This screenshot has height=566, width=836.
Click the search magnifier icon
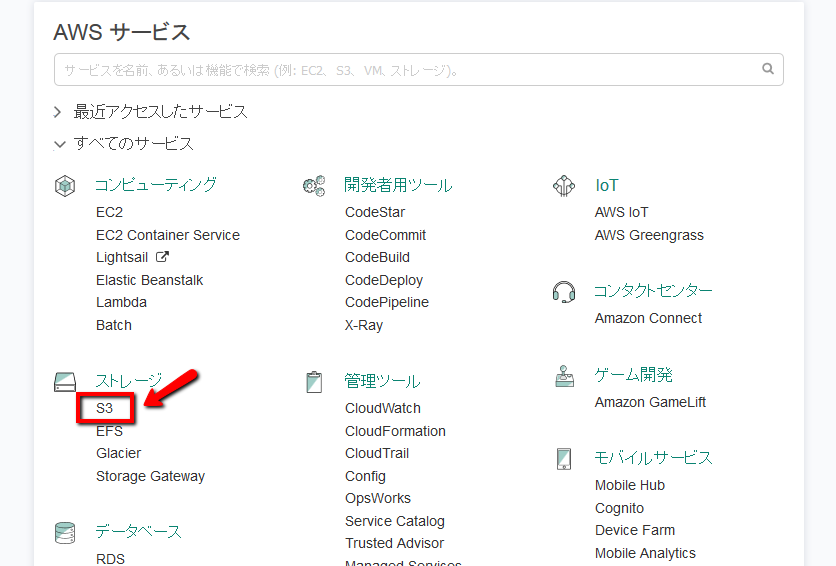[768, 69]
